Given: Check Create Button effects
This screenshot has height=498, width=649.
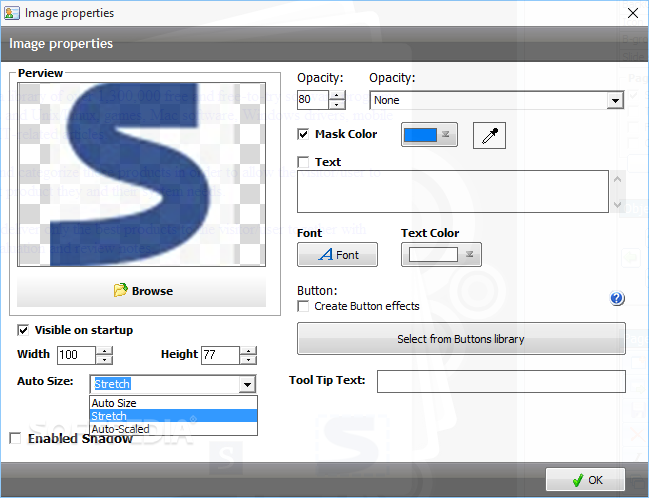Looking at the screenshot, I should pos(303,306).
